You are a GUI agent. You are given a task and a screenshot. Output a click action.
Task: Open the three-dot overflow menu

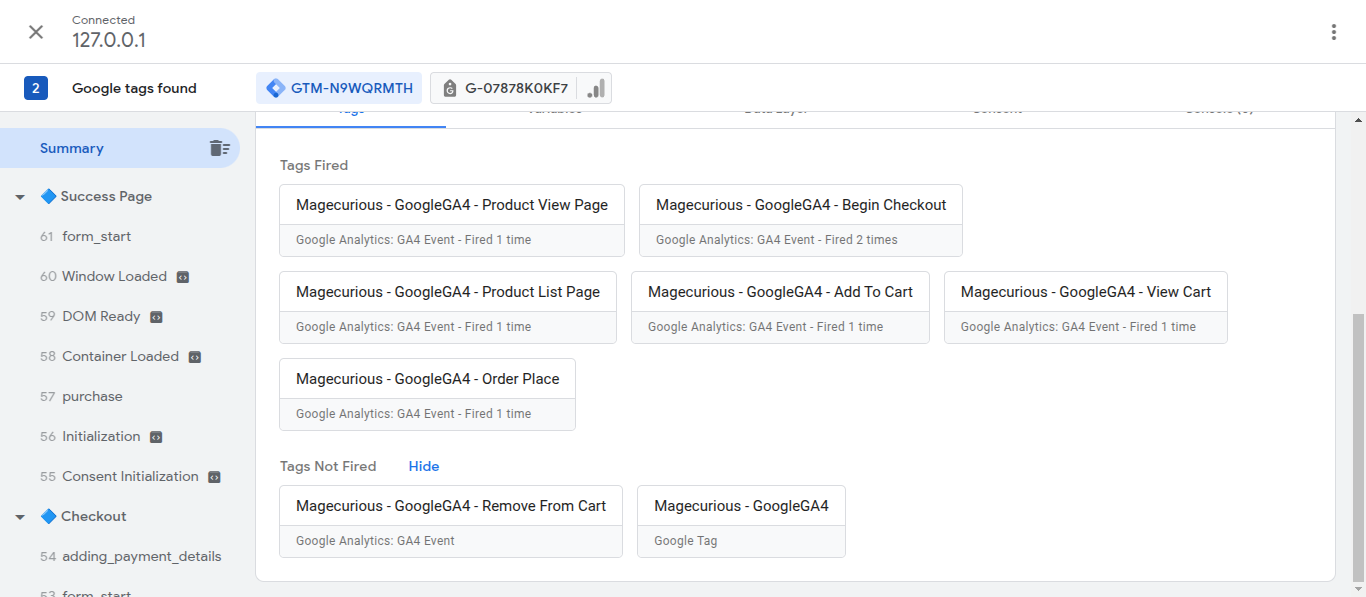point(1333,31)
